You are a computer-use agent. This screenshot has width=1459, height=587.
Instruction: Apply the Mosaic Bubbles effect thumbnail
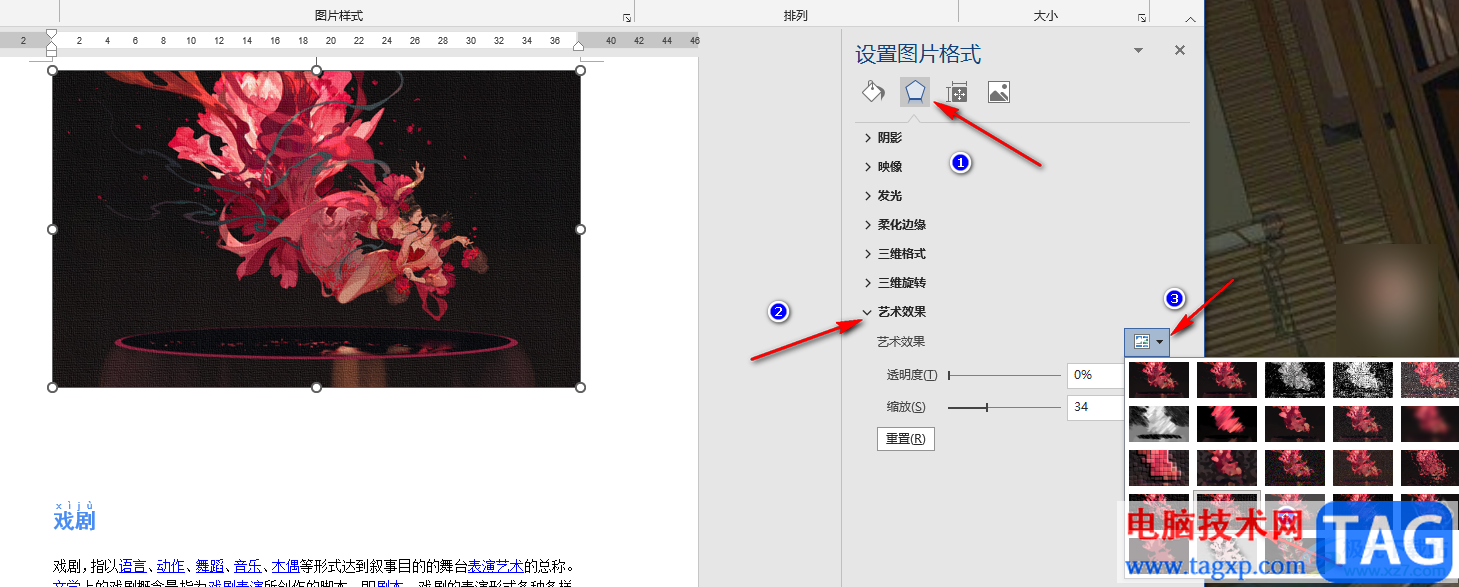tap(1363, 467)
